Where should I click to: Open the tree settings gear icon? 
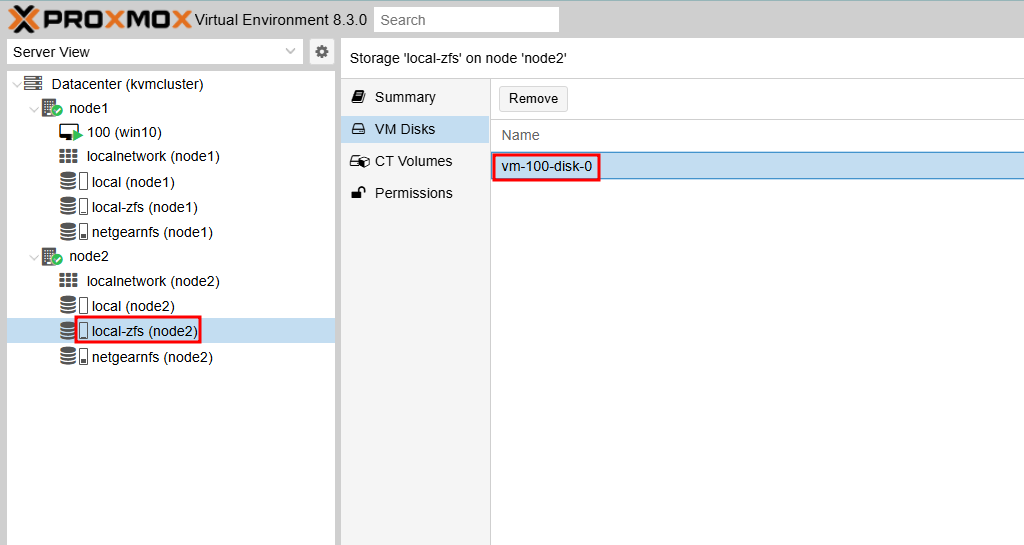(321, 52)
